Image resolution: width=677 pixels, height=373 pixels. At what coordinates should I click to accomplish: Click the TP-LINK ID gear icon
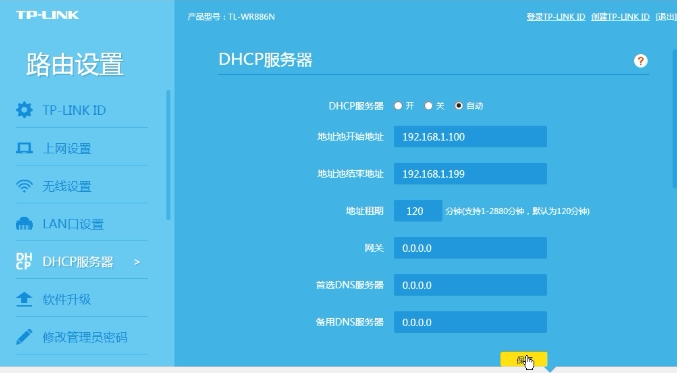pyautogui.click(x=24, y=110)
